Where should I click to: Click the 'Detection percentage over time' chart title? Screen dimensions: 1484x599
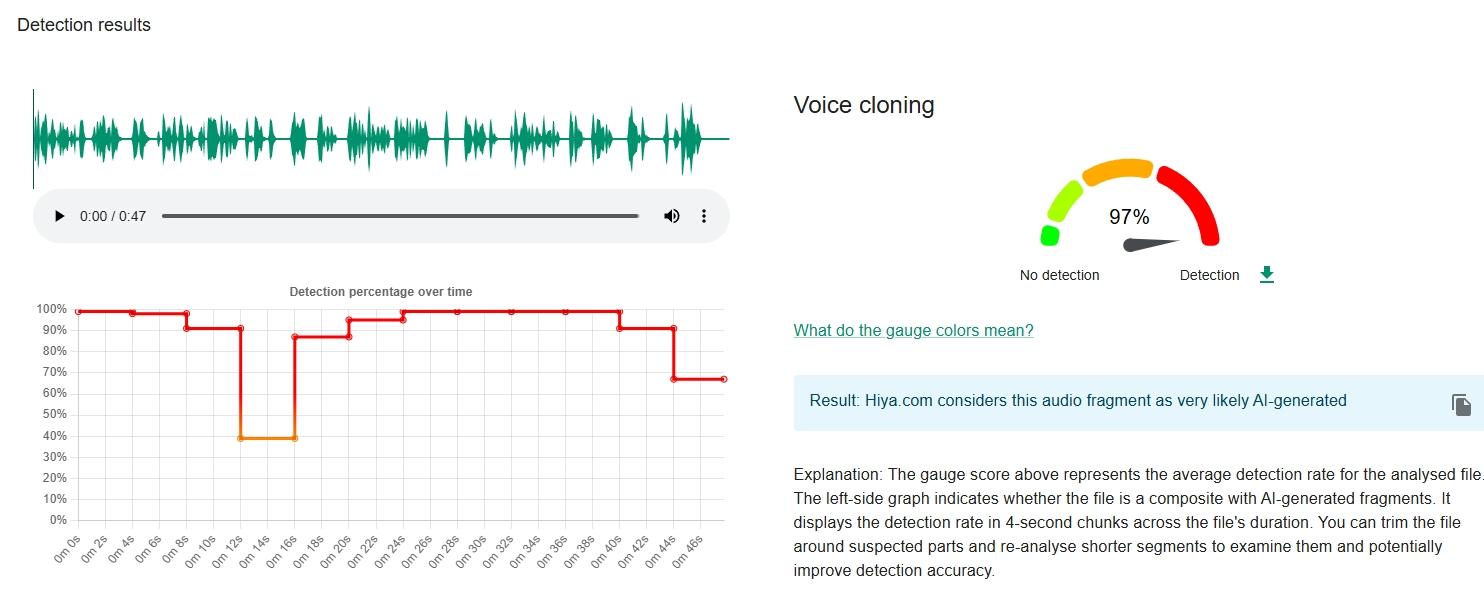pos(381,292)
